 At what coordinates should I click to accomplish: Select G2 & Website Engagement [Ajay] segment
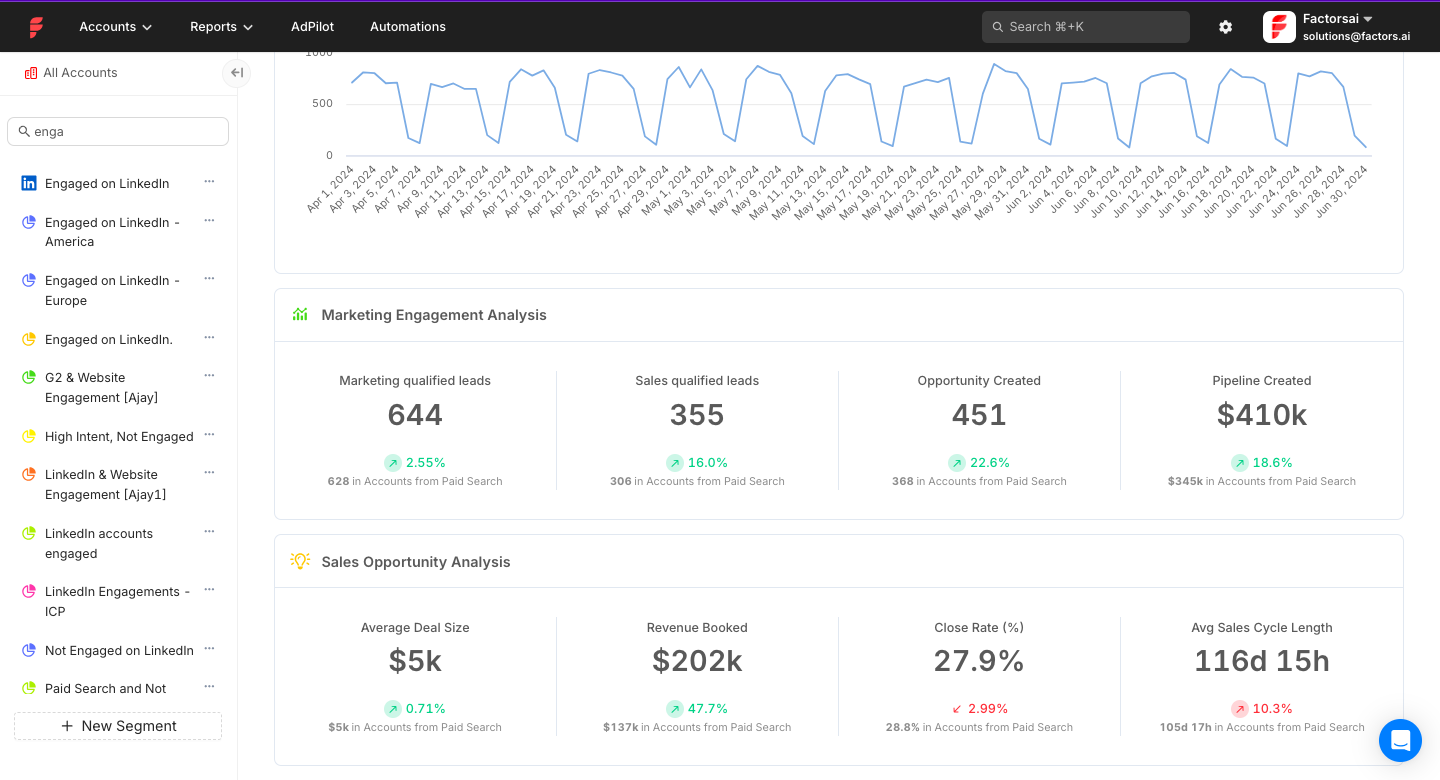pos(101,388)
